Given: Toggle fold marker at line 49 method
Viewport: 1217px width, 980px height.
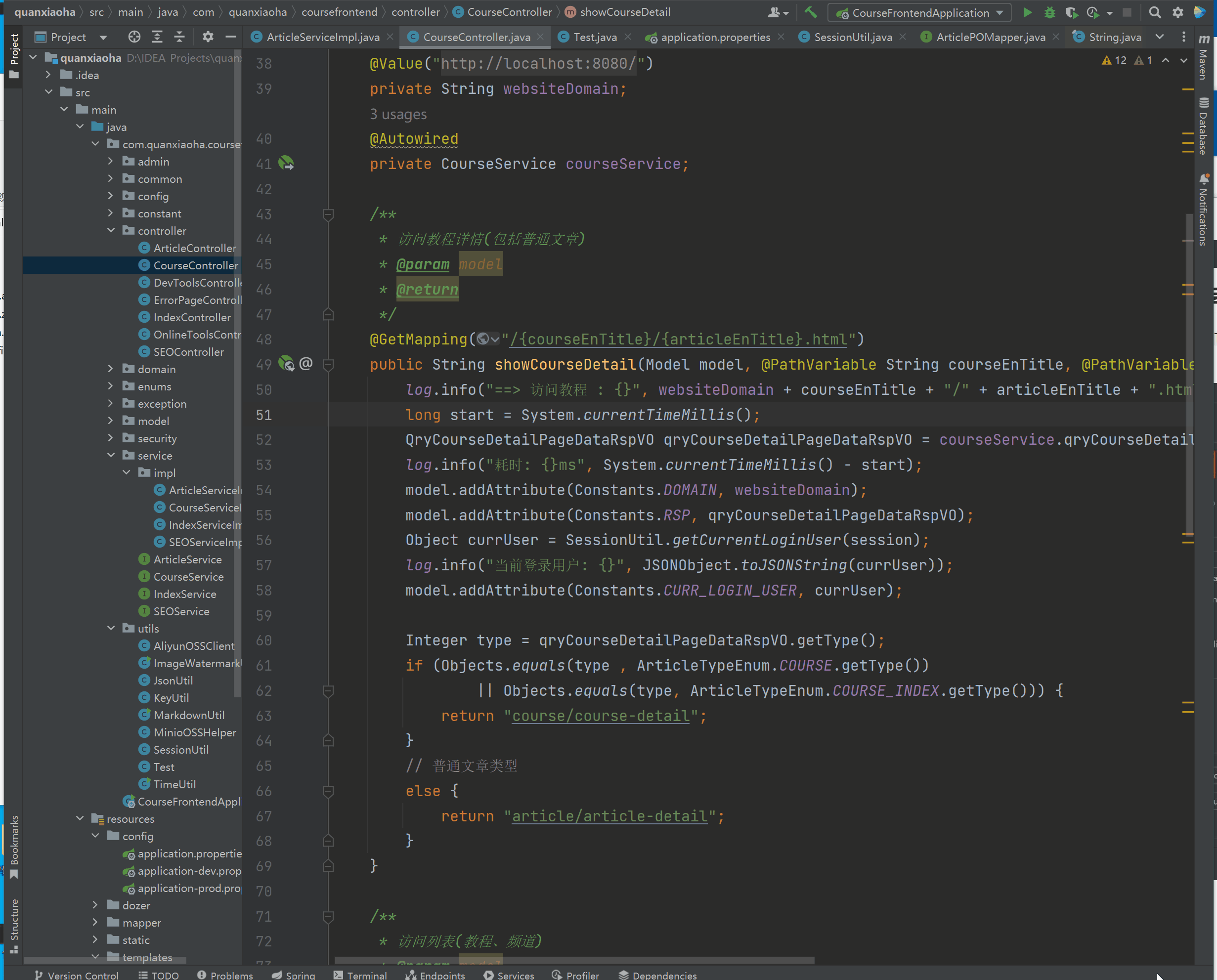Looking at the screenshot, I should click(328, 365).
